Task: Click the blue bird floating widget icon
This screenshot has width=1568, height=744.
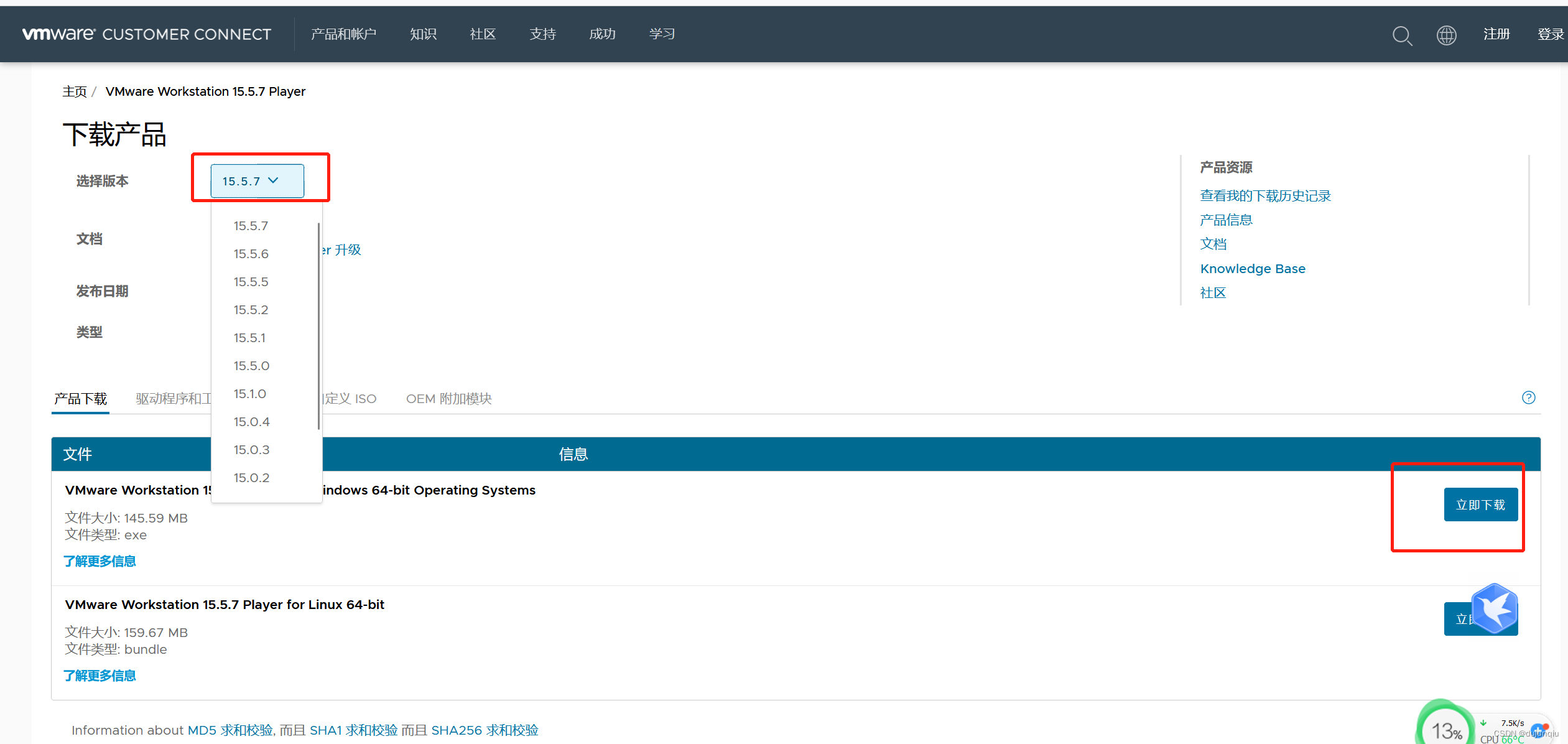Action: [1495, 608]
